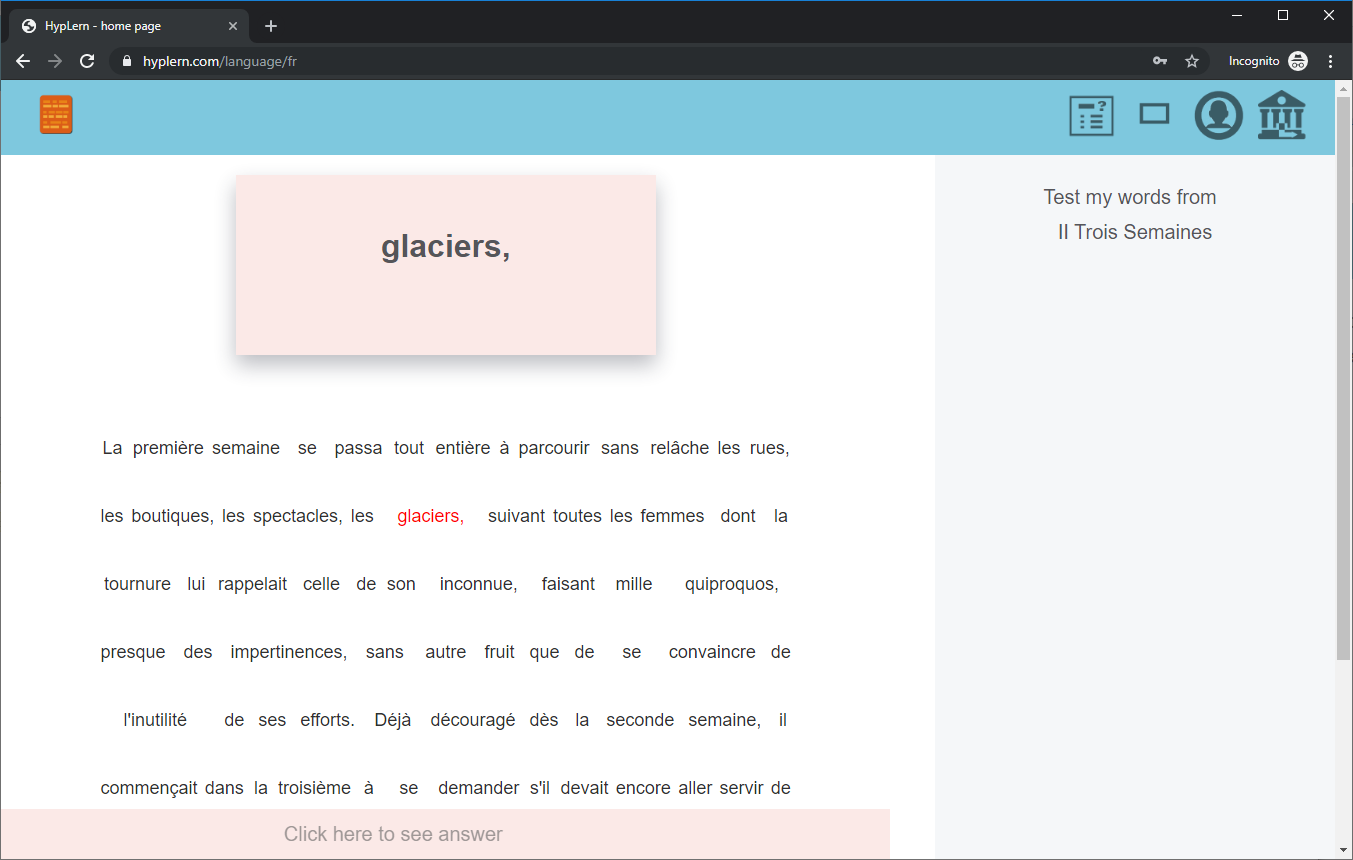Bookmark this page with the star icon
The height and width of the screenshot is (860, 1353).
1192,61
